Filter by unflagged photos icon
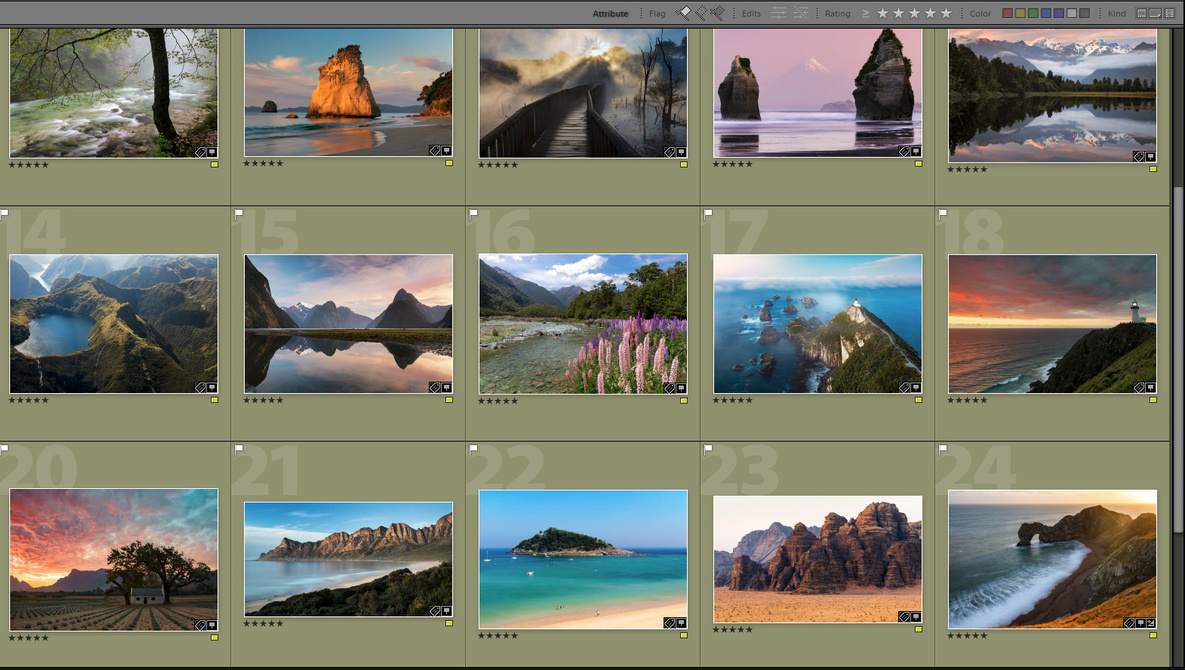Viewport: 1185px width, 670px height. point(700,13)
